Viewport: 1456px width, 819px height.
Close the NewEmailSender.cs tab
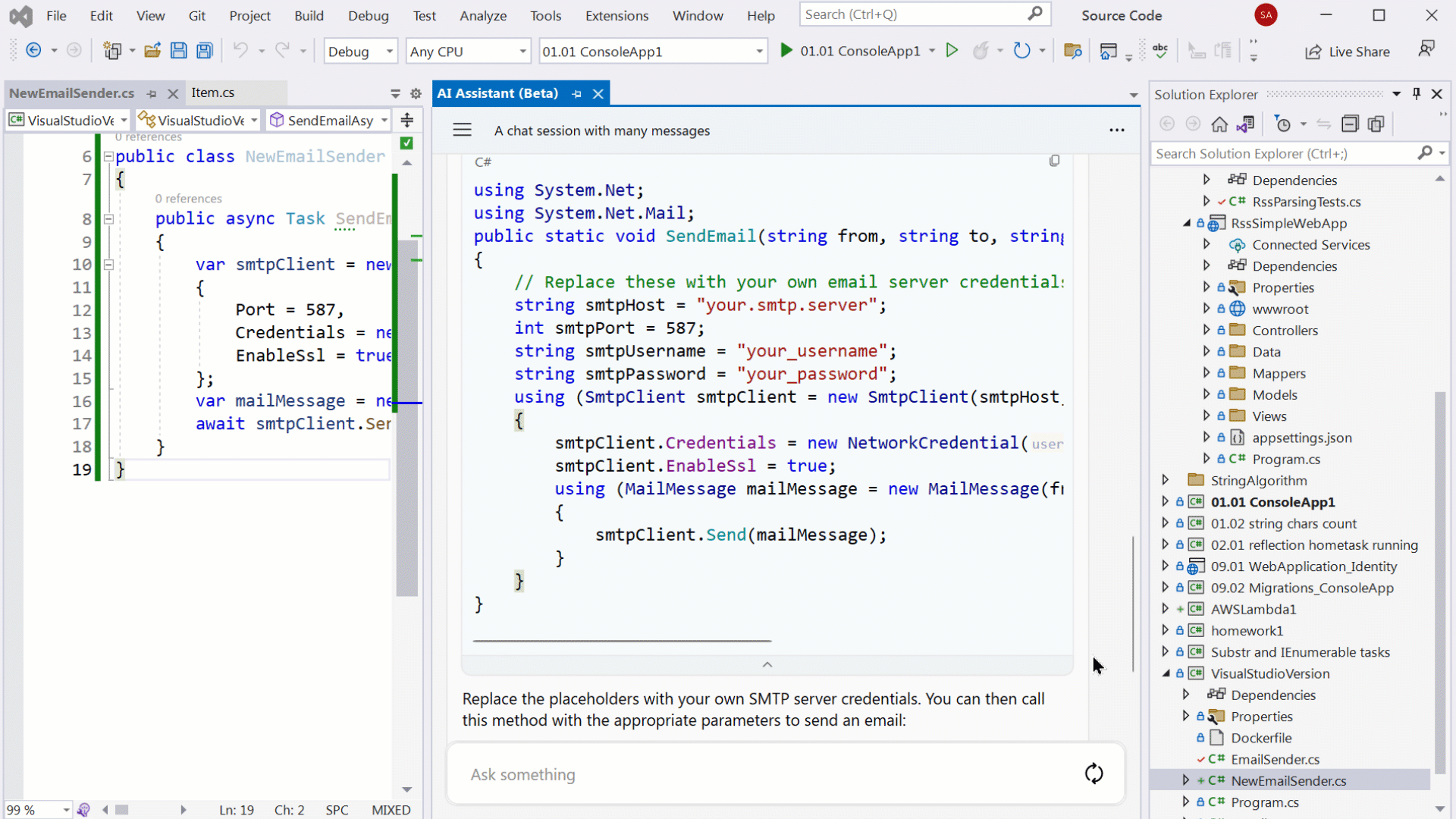point(173,93)
